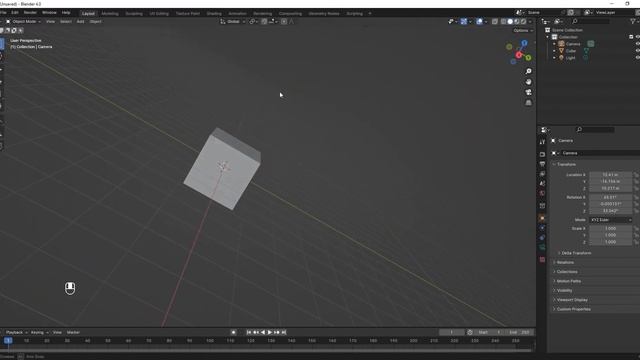Jump to timeline end frame button
The height and width of the screenshot is (360, 640).
tap(284, 333)
